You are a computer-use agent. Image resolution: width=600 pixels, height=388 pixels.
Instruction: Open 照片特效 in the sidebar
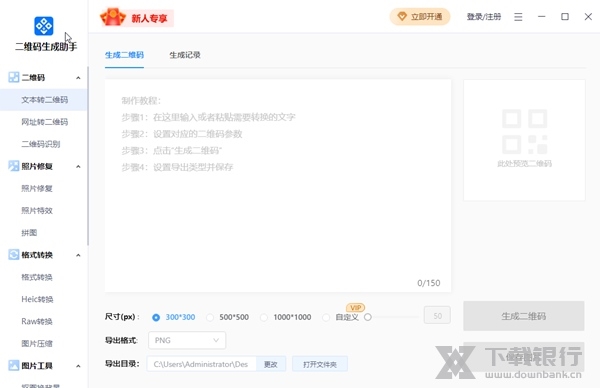(x=44, y=210)
